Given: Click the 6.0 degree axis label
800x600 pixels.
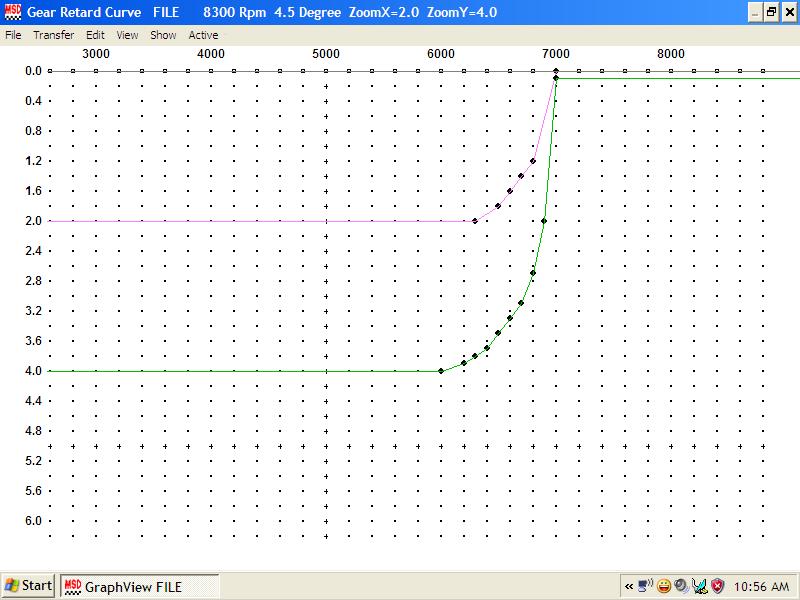Looking at the screenshot, I should coord(34,521).
